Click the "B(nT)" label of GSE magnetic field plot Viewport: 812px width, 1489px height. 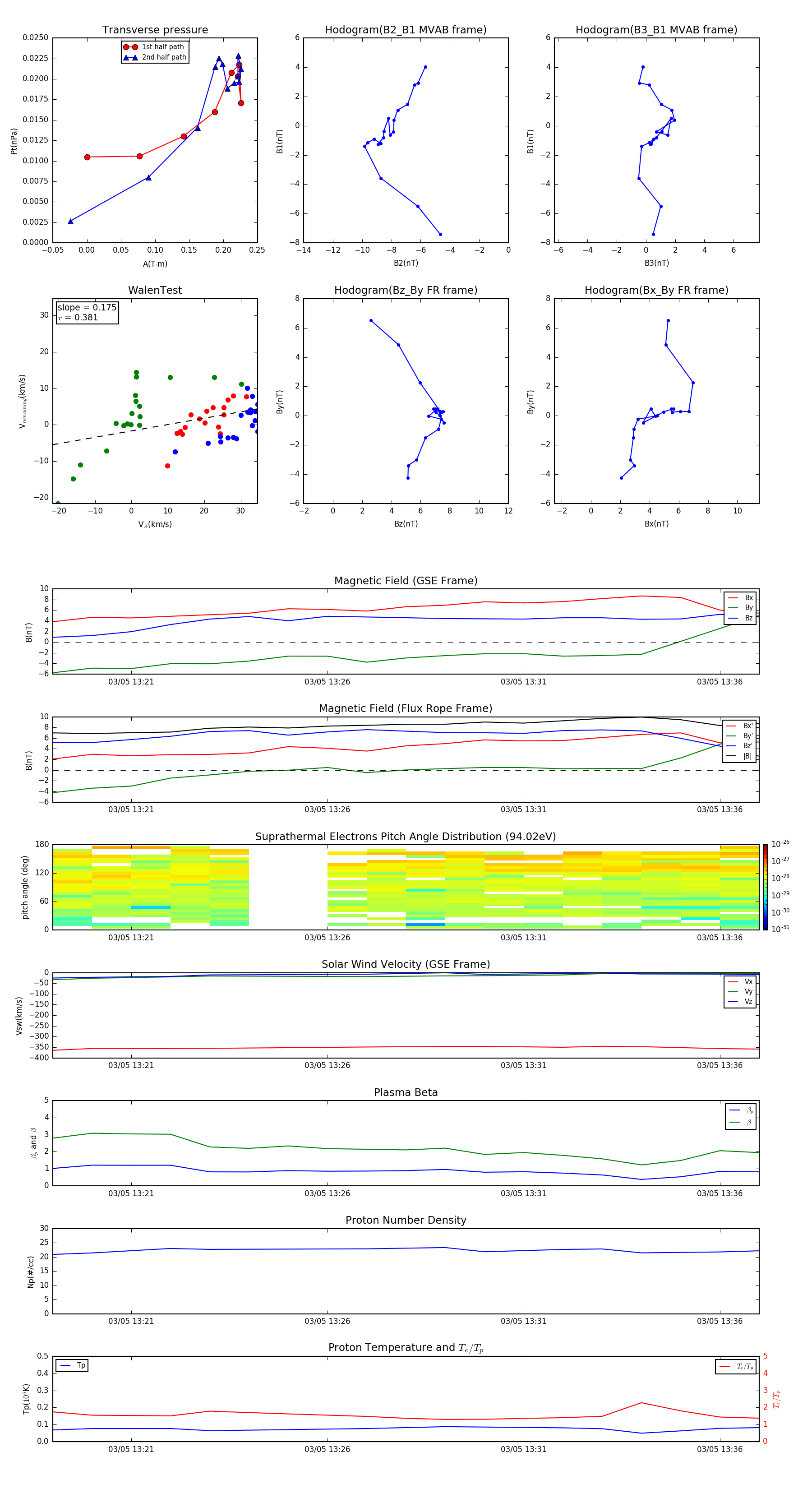click(x=29, y=632)
